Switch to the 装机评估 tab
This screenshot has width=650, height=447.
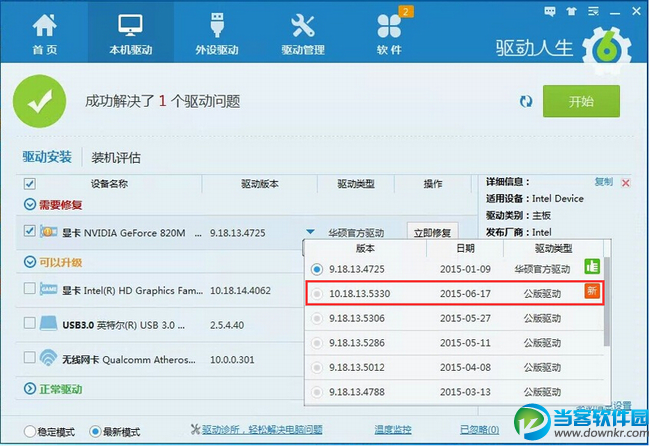(116, 158)
